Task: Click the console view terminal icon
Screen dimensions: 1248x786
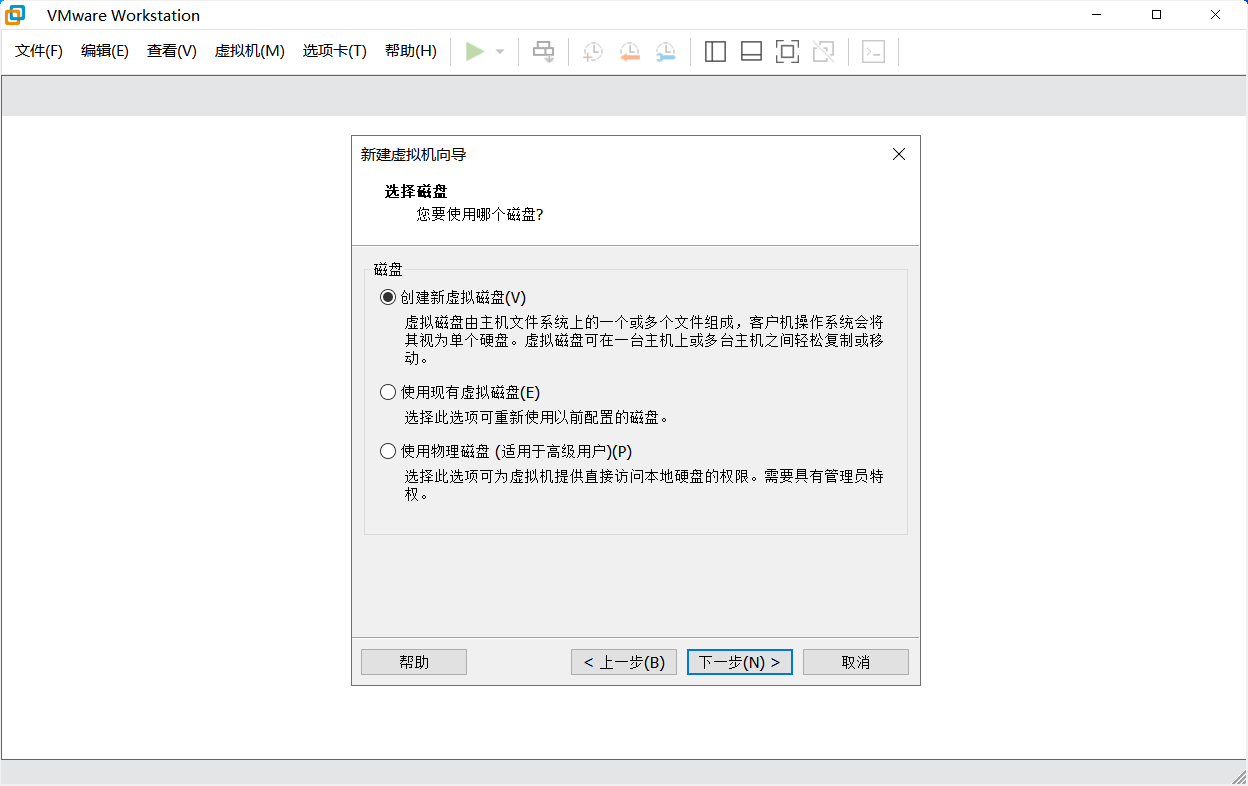Action: tap(873, 52)
